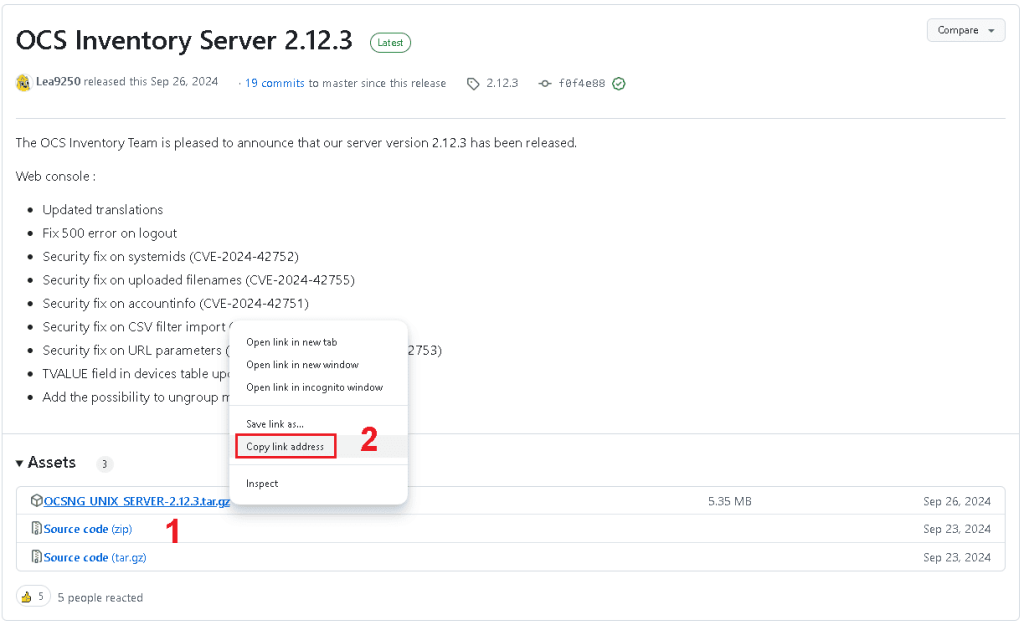Image resolution: width=1024 pixels, height=625 pixels.
Task: Click the 5 people reacted text
Action: [x=100, y=598]
